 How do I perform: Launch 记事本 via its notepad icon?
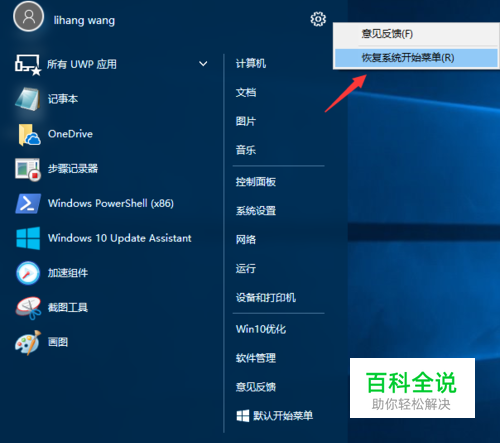tap(28, 99)
